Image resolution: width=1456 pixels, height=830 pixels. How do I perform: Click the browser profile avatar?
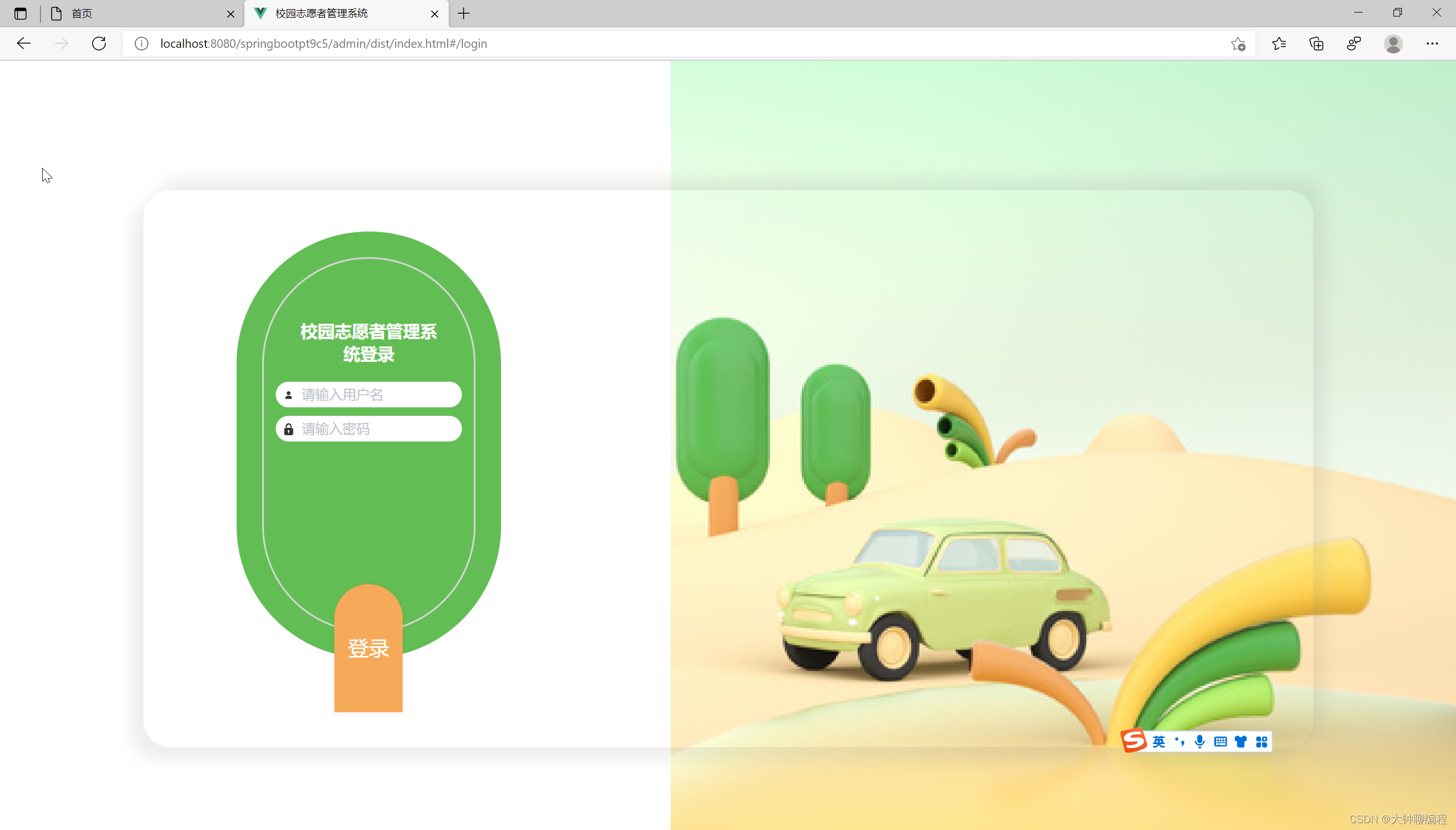pos(1393,43)
